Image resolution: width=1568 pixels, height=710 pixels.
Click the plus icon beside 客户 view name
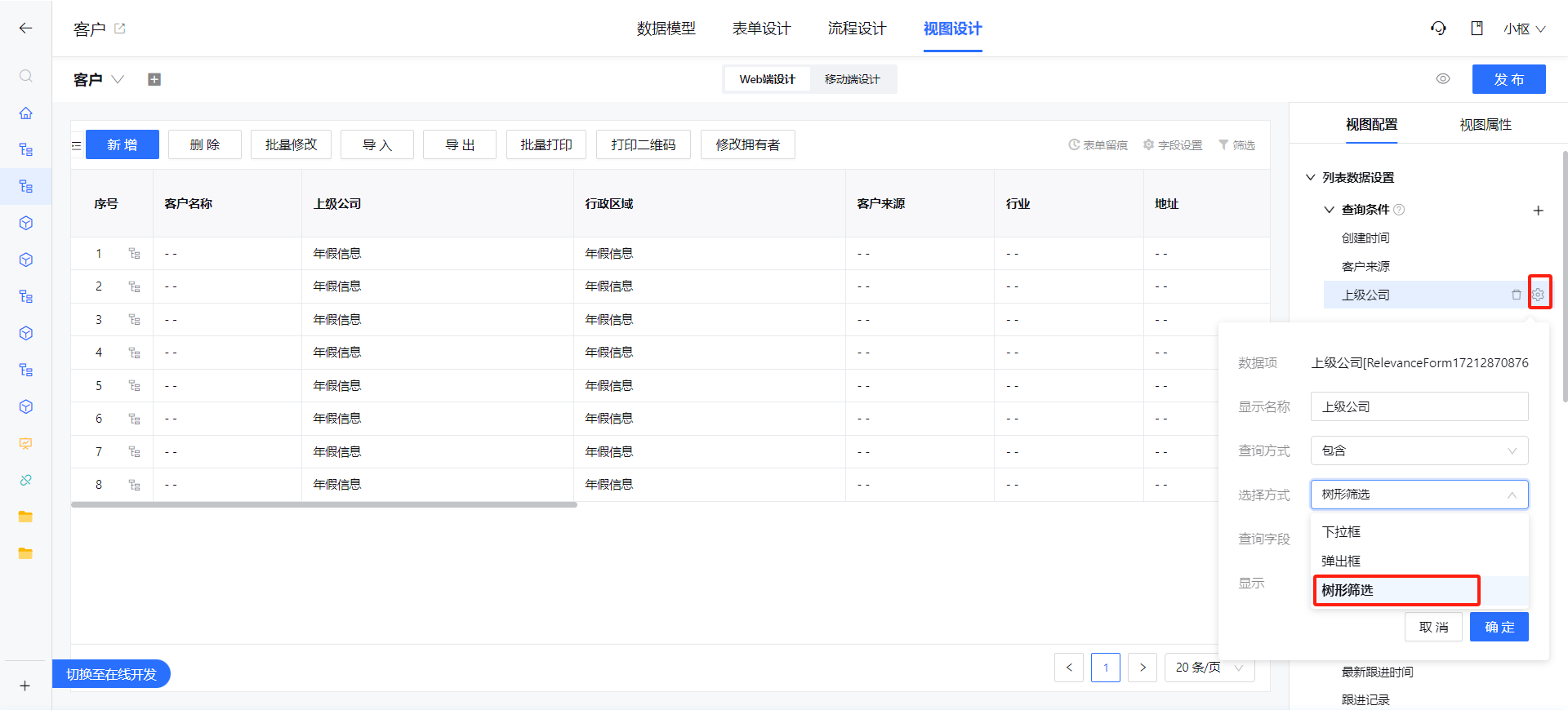[154, 79]
